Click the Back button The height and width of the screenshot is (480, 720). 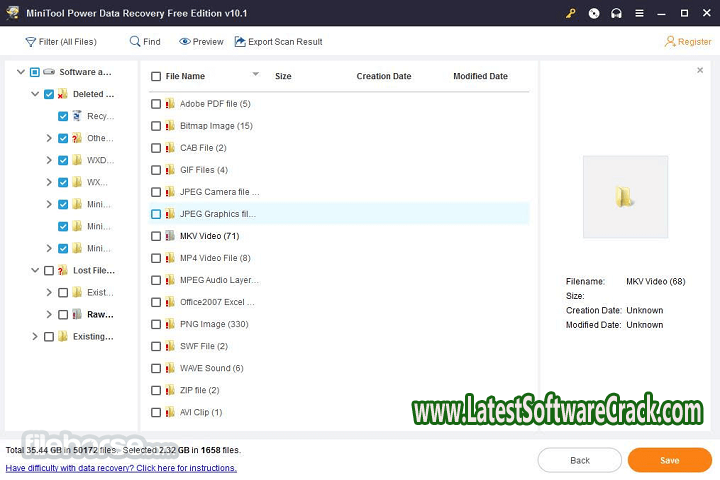[579, 460]
